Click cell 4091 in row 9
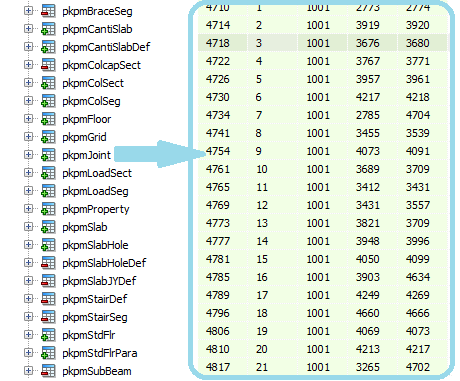Viewport: 460px width, 381px height. 418,151
